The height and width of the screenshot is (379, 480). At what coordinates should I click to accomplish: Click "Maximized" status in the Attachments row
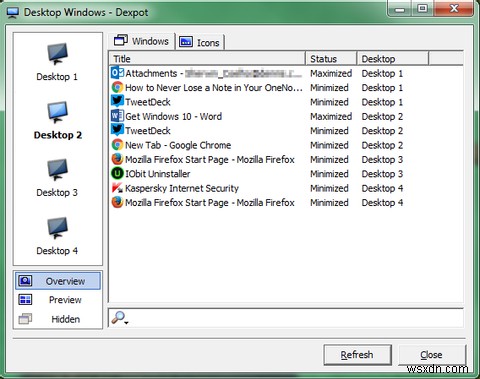(x=331, y=73)
